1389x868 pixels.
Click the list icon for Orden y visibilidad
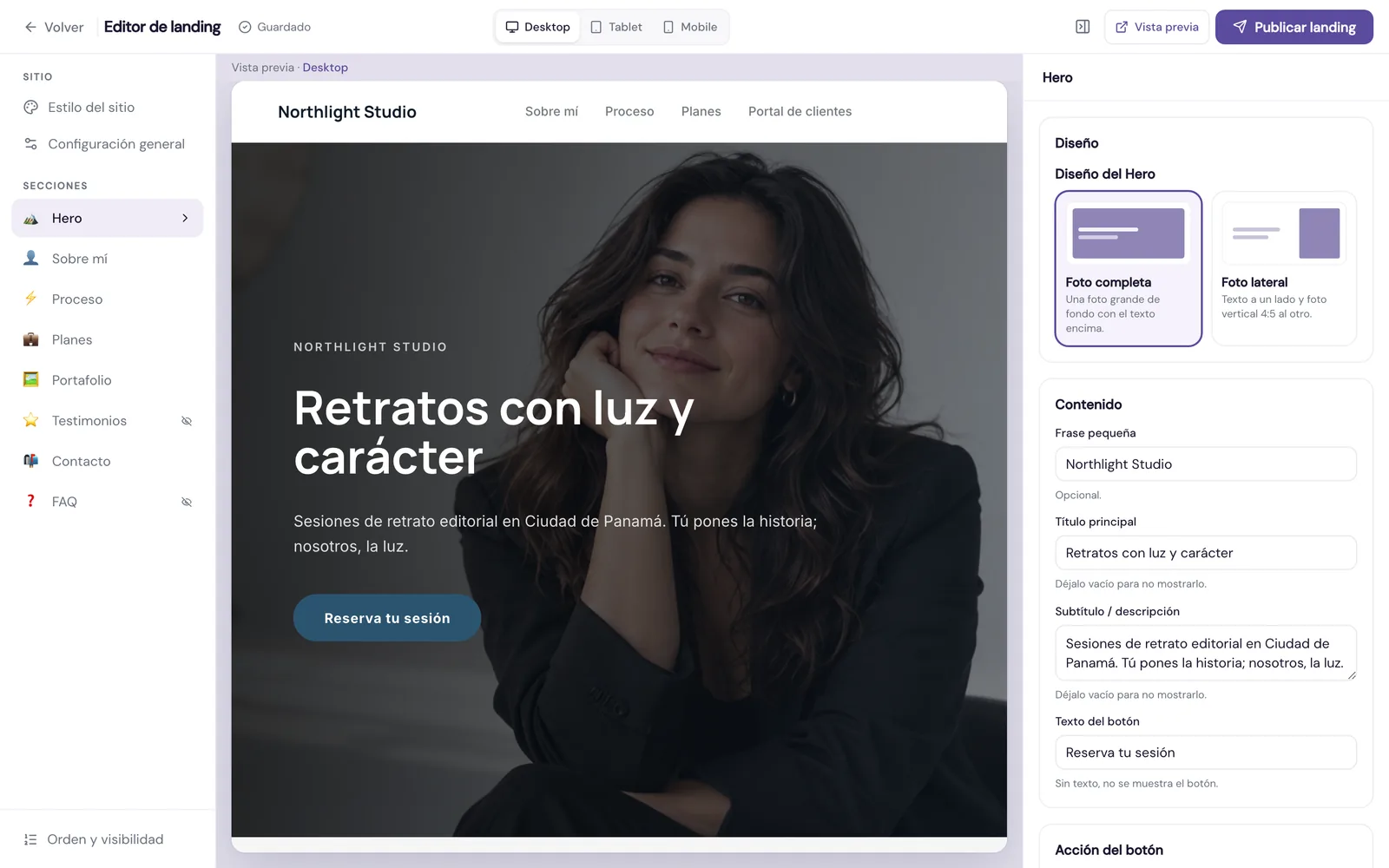(x=30, y=839)
